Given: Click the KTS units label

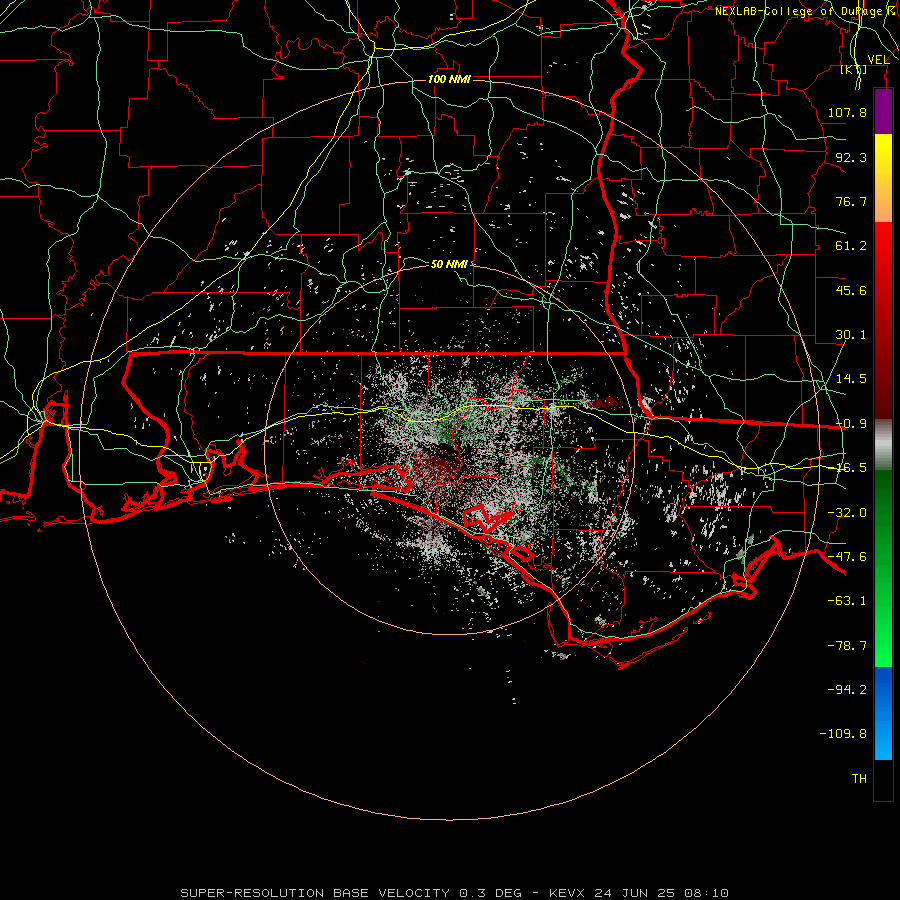Looking at the screenshot, I should coord(854,69).
